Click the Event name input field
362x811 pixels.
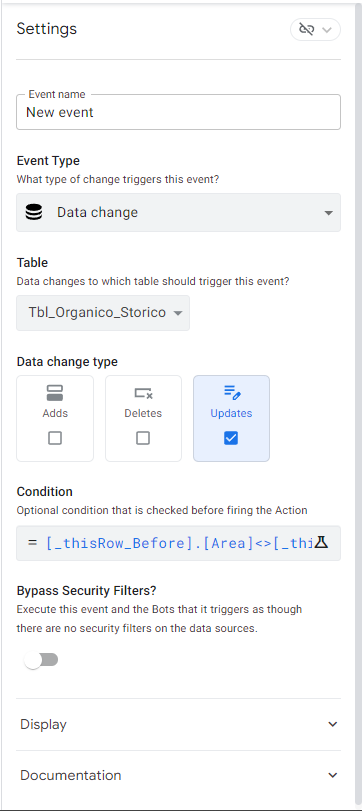[x=178, y=112]
